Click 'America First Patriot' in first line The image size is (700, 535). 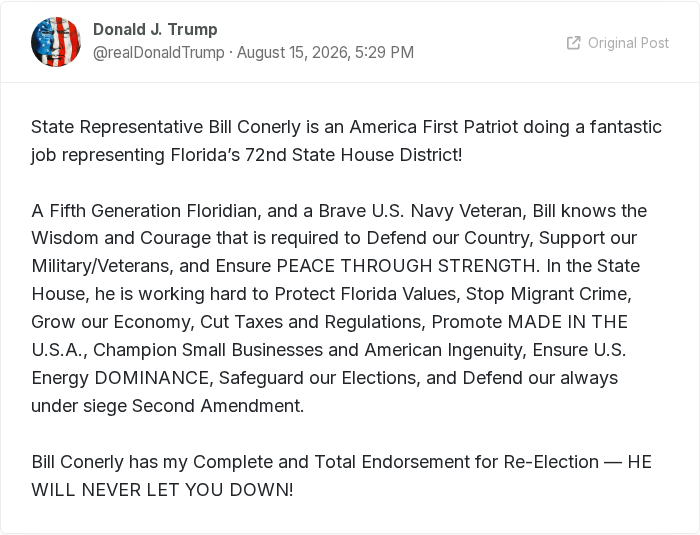[x=434, y=127]
